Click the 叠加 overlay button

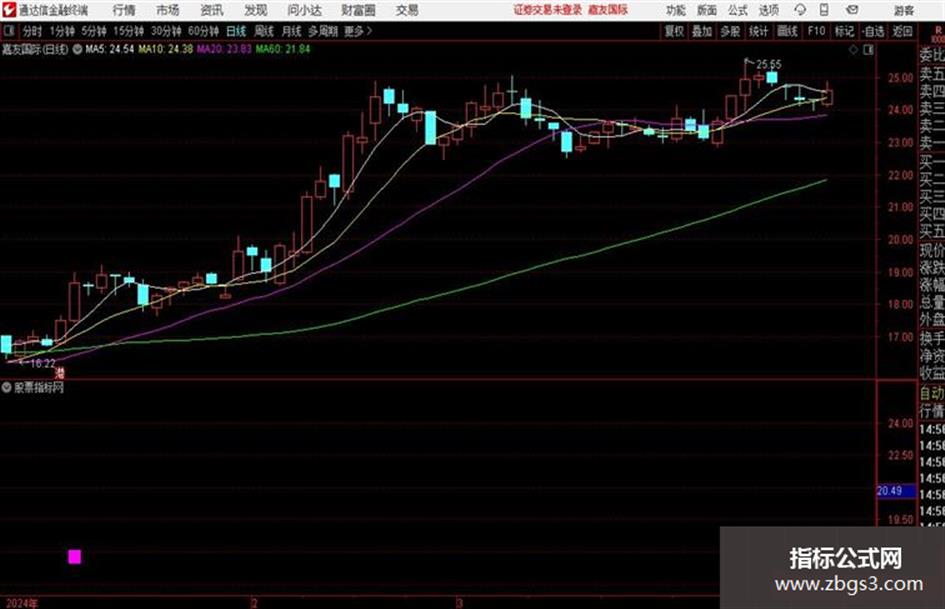(702, 31)
